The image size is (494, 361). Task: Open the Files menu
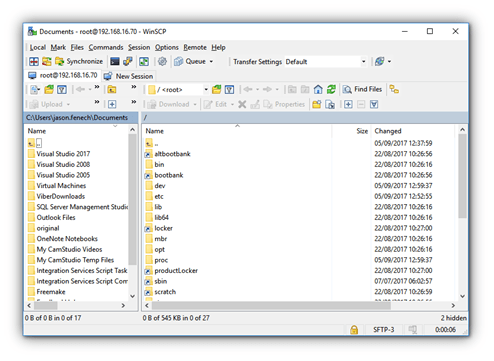[x=77, y=47]
